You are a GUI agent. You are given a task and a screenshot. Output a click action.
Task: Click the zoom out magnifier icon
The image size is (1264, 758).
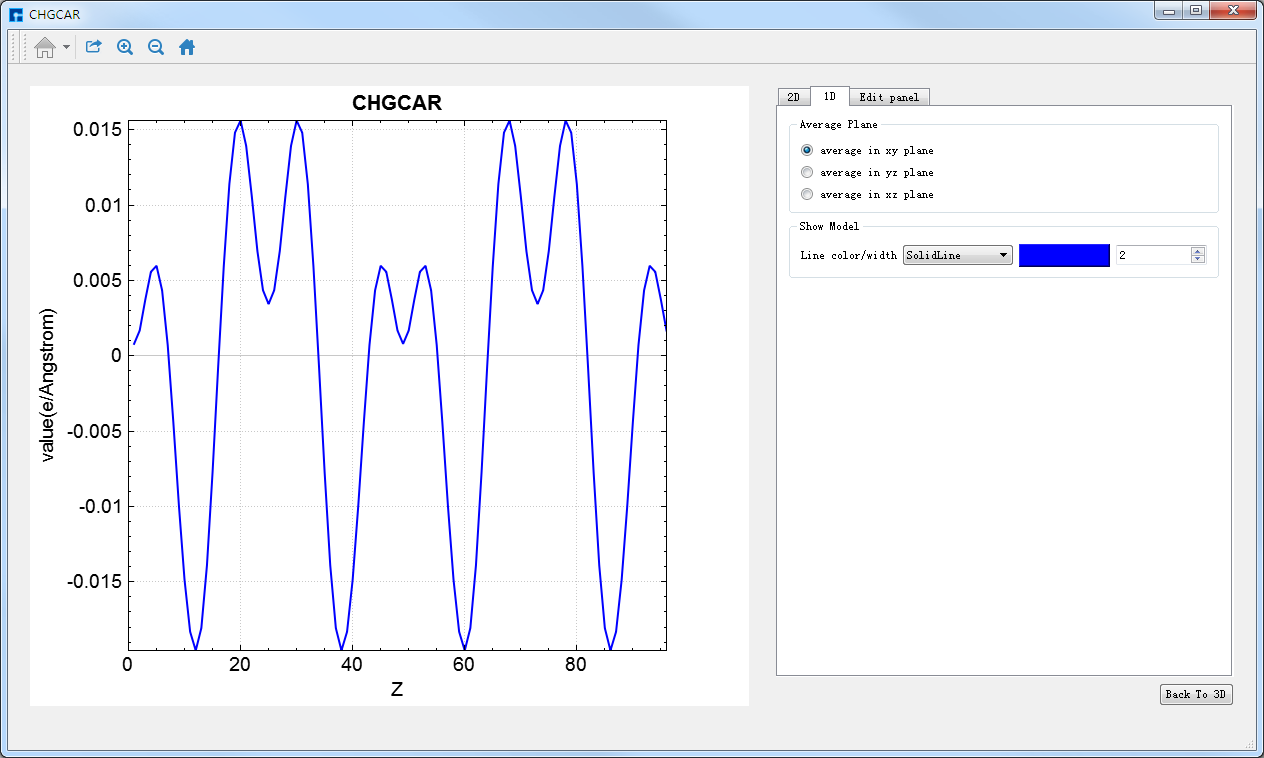[156, 47]
